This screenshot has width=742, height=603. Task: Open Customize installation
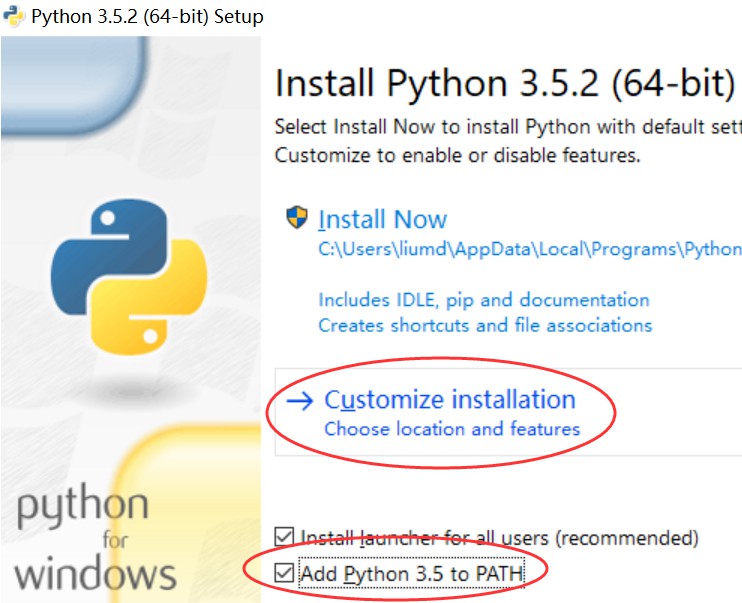click(450, 399)
